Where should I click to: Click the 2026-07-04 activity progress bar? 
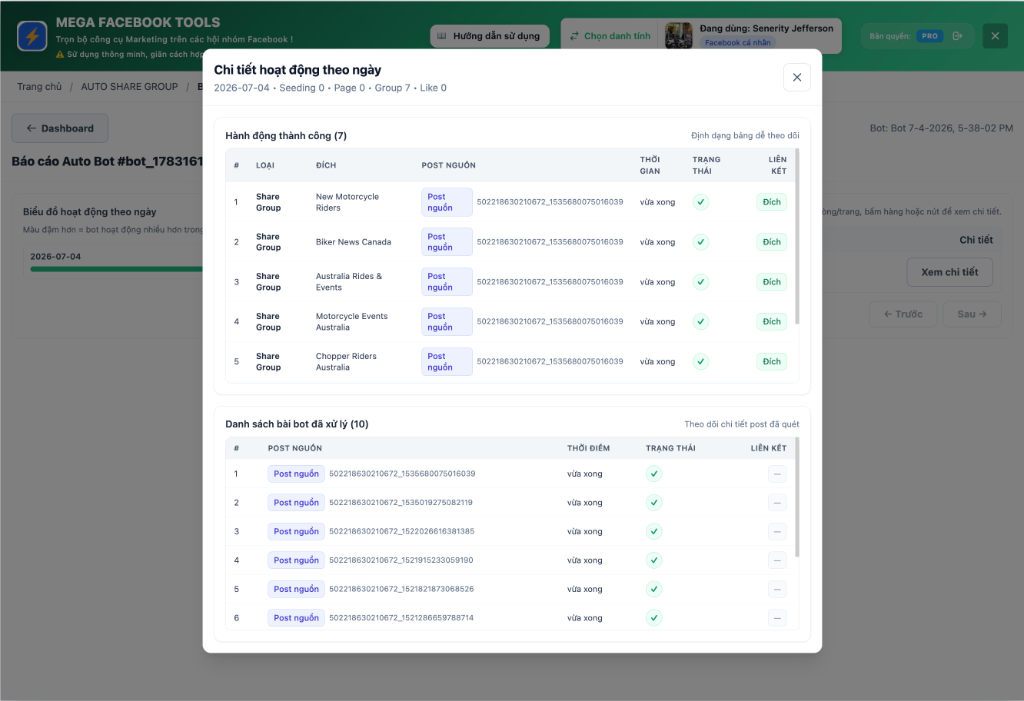[x=116, y=269]
